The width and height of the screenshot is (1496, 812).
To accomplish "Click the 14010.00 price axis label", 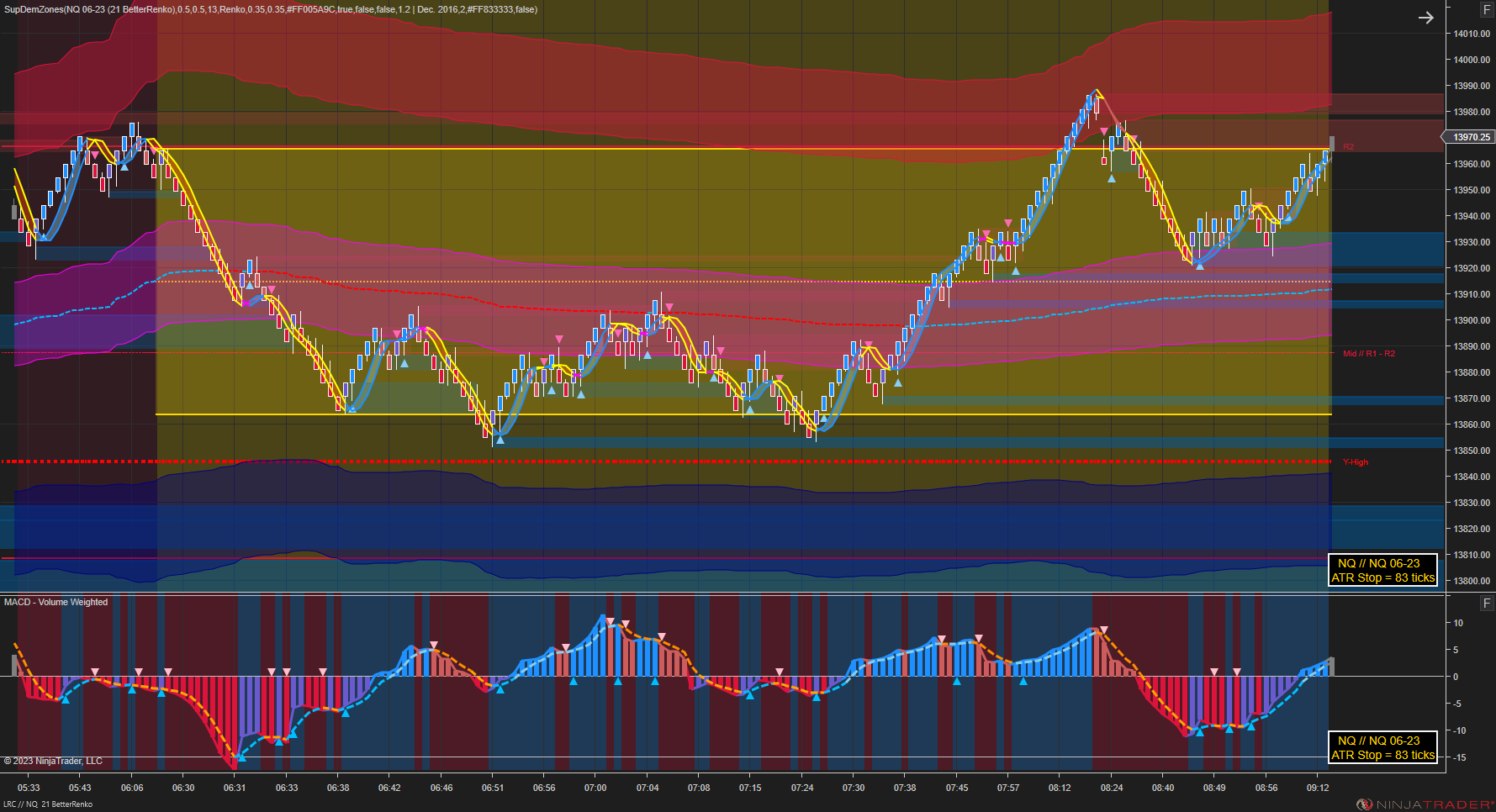I will tap(1472, 34).
